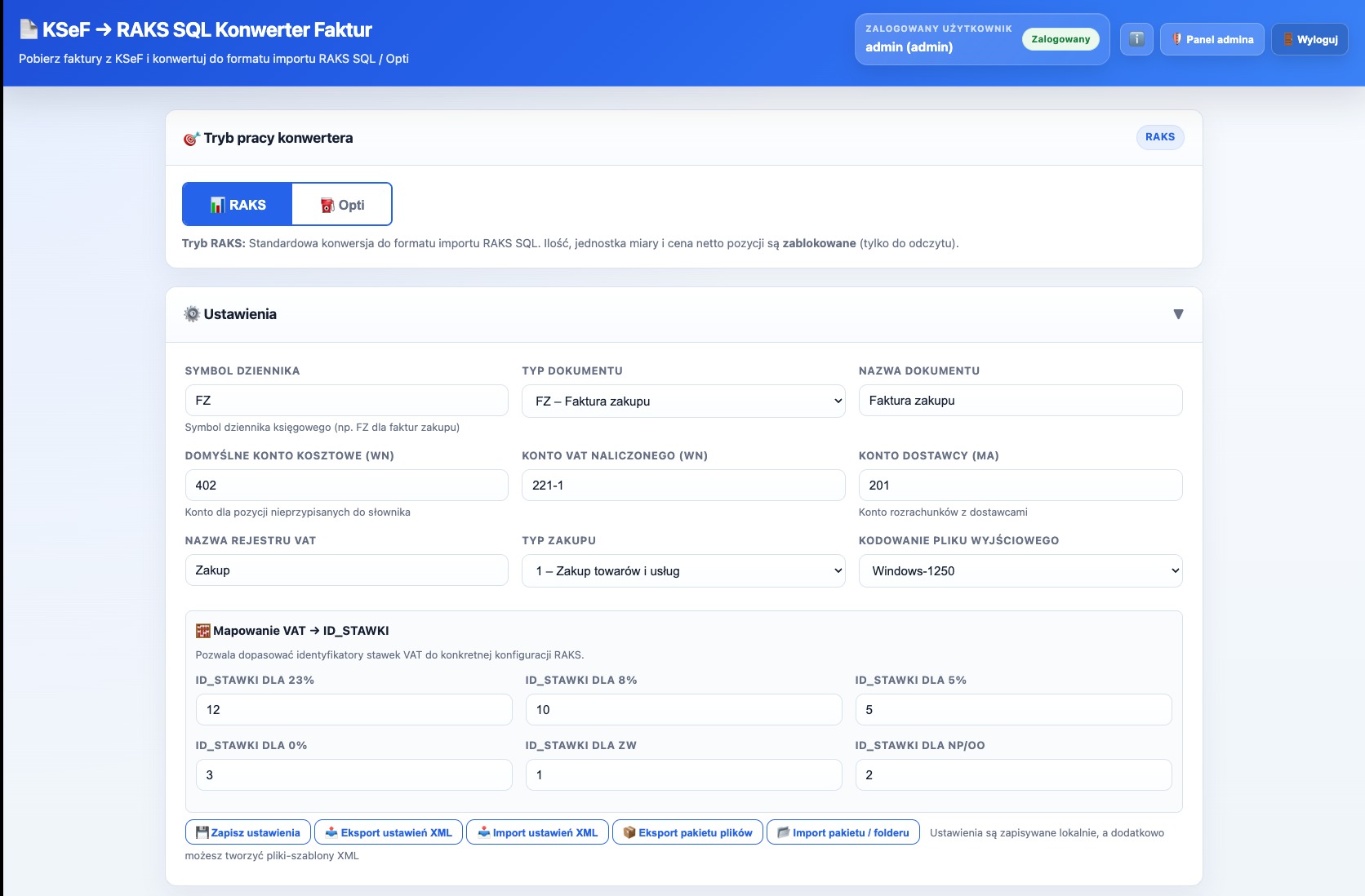Open the Typ zakupu dropdown
Screen dimensions: 1365x896
(683, 570)
